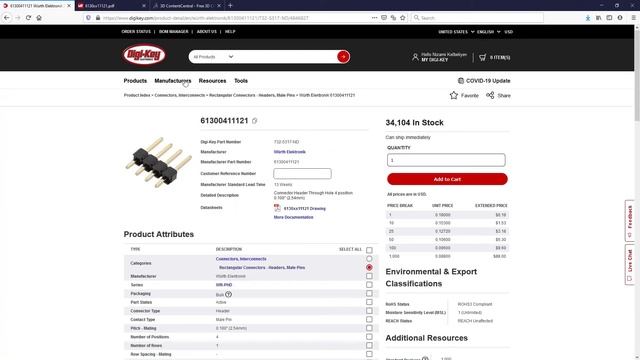640x360 pixels.
Task: Open the Feedback side tab
Action: tap(629, 220)
